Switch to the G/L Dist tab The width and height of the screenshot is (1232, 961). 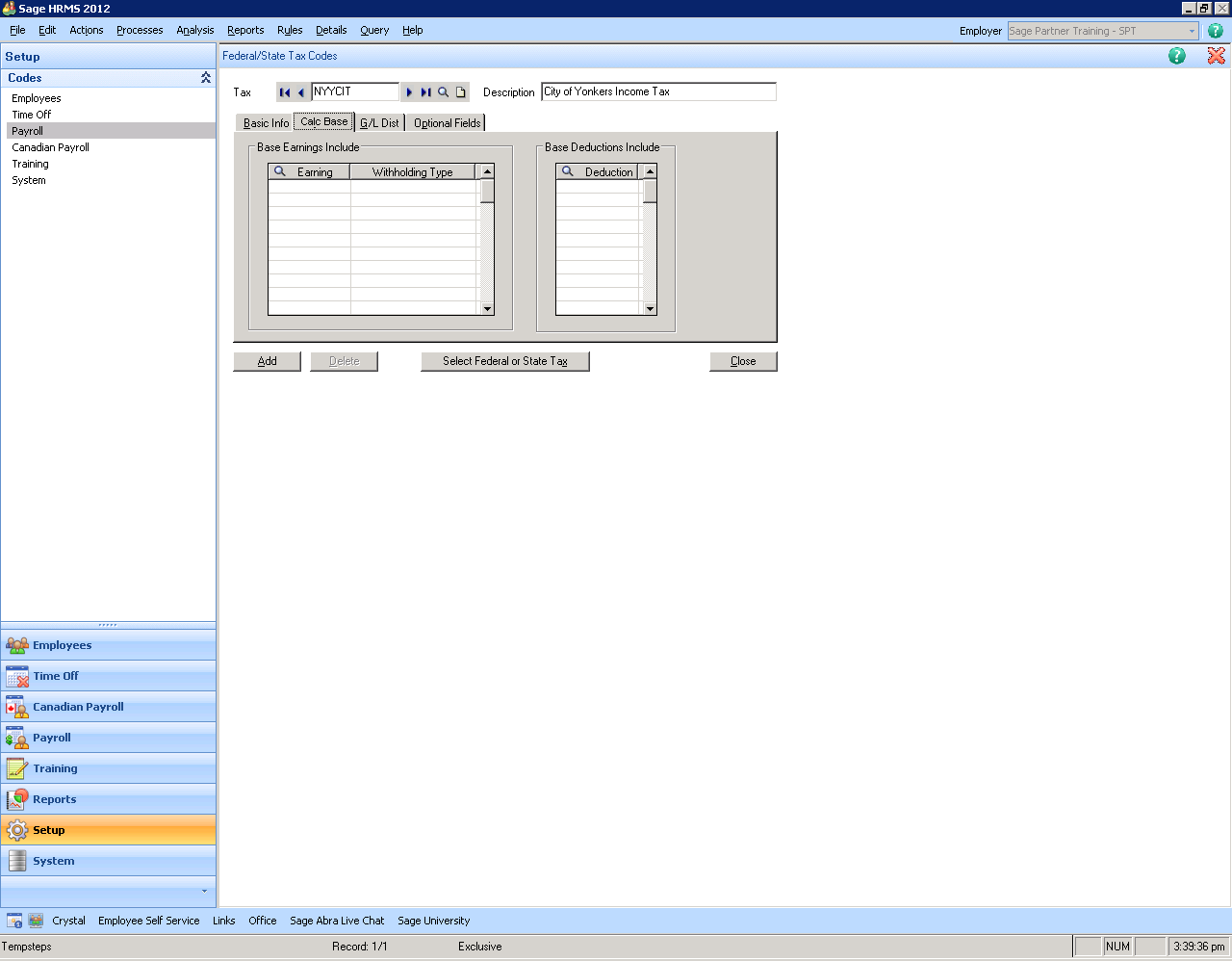point(379,123)
